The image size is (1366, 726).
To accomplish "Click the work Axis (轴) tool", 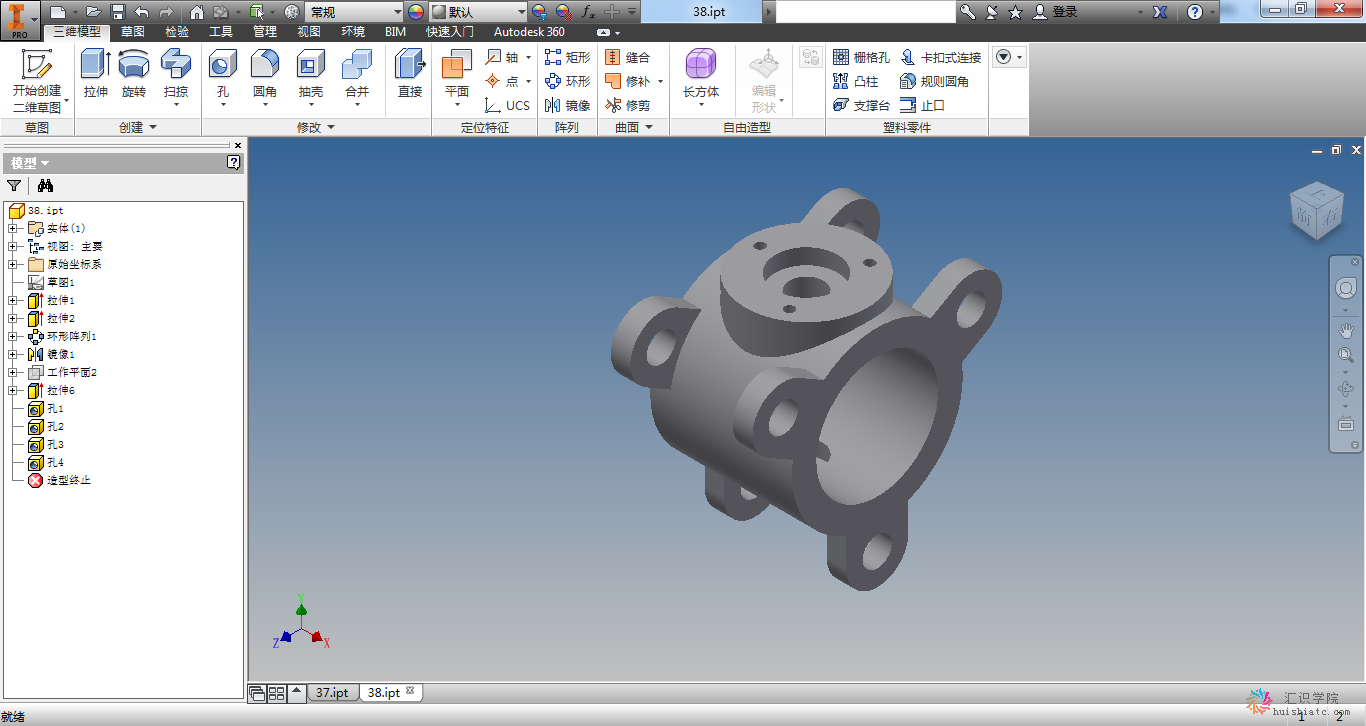I will point(503,57).
